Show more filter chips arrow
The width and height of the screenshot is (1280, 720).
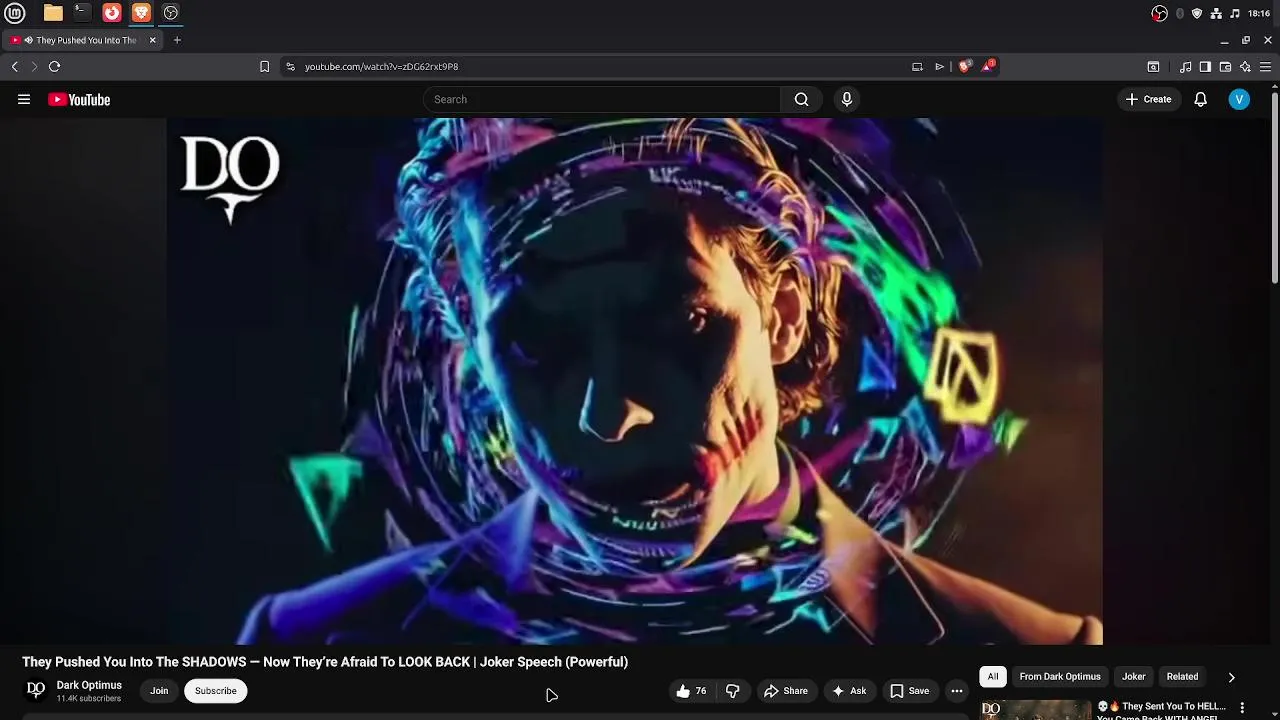(1231, 677)
